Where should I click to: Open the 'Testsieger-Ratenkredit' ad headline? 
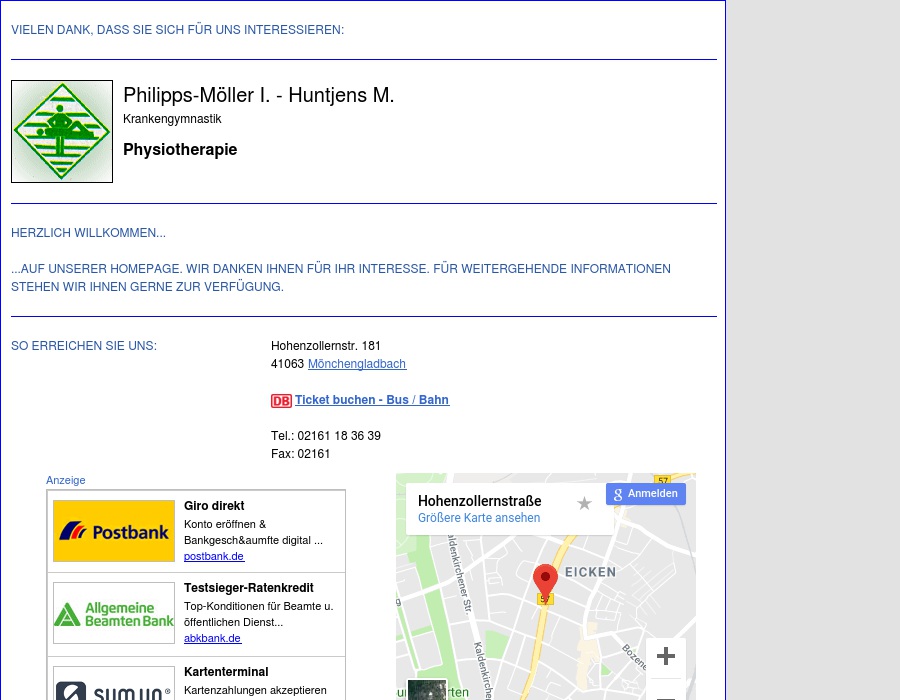point(249,588)
